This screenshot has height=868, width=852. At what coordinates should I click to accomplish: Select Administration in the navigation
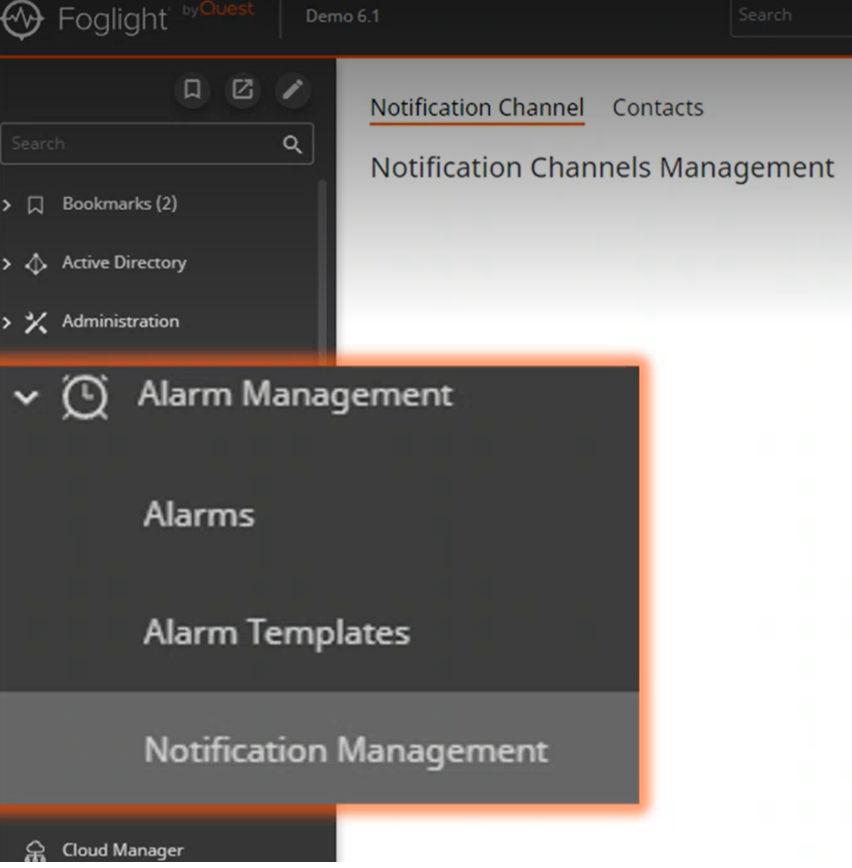121,321
